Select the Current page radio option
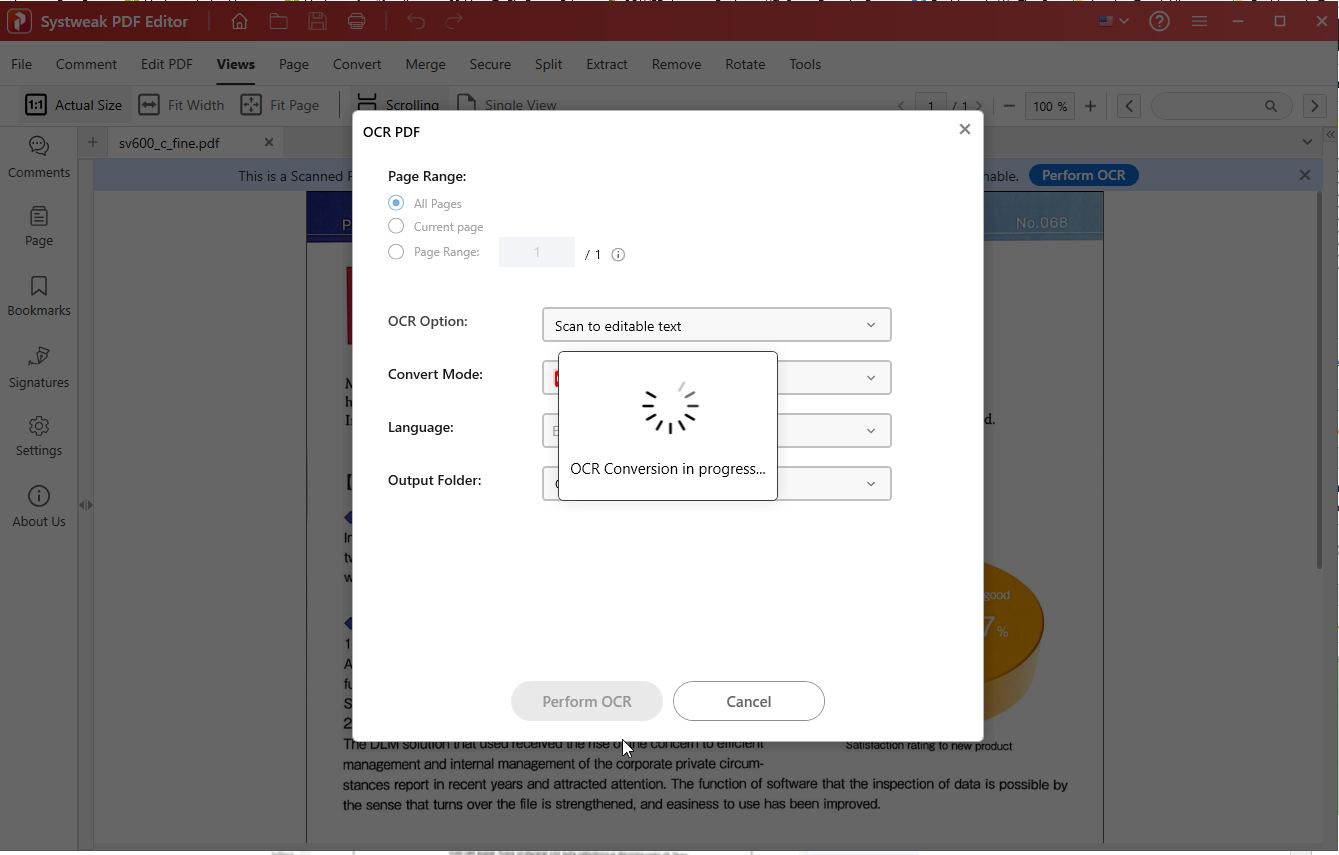The width and height of the screenshot is (1339, 855). point(396,227)
